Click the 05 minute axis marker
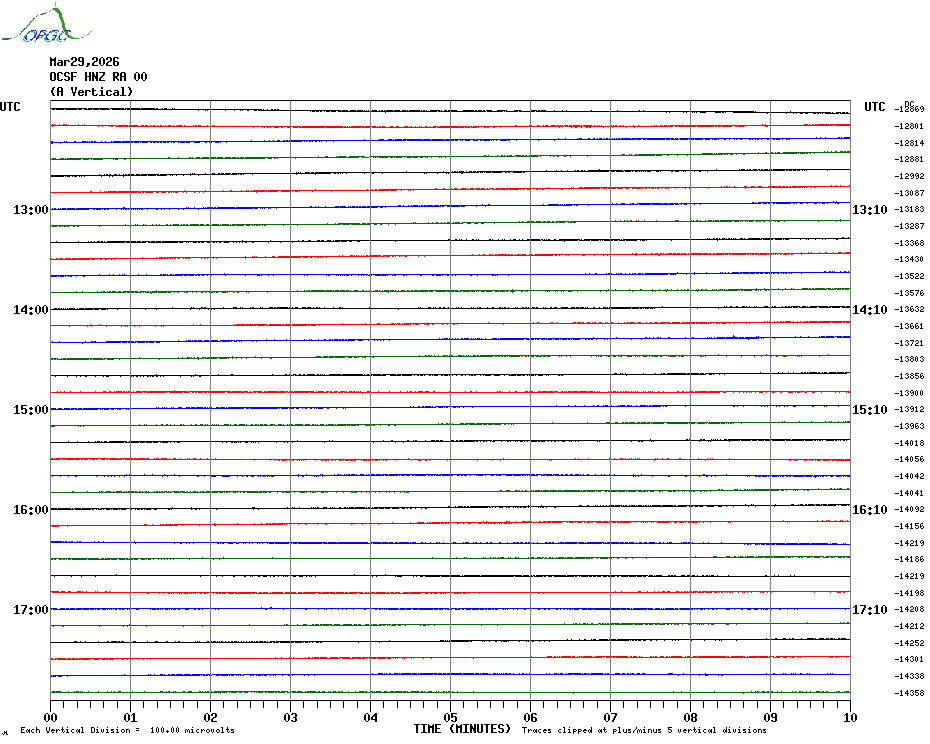 (x=450, y=718)
